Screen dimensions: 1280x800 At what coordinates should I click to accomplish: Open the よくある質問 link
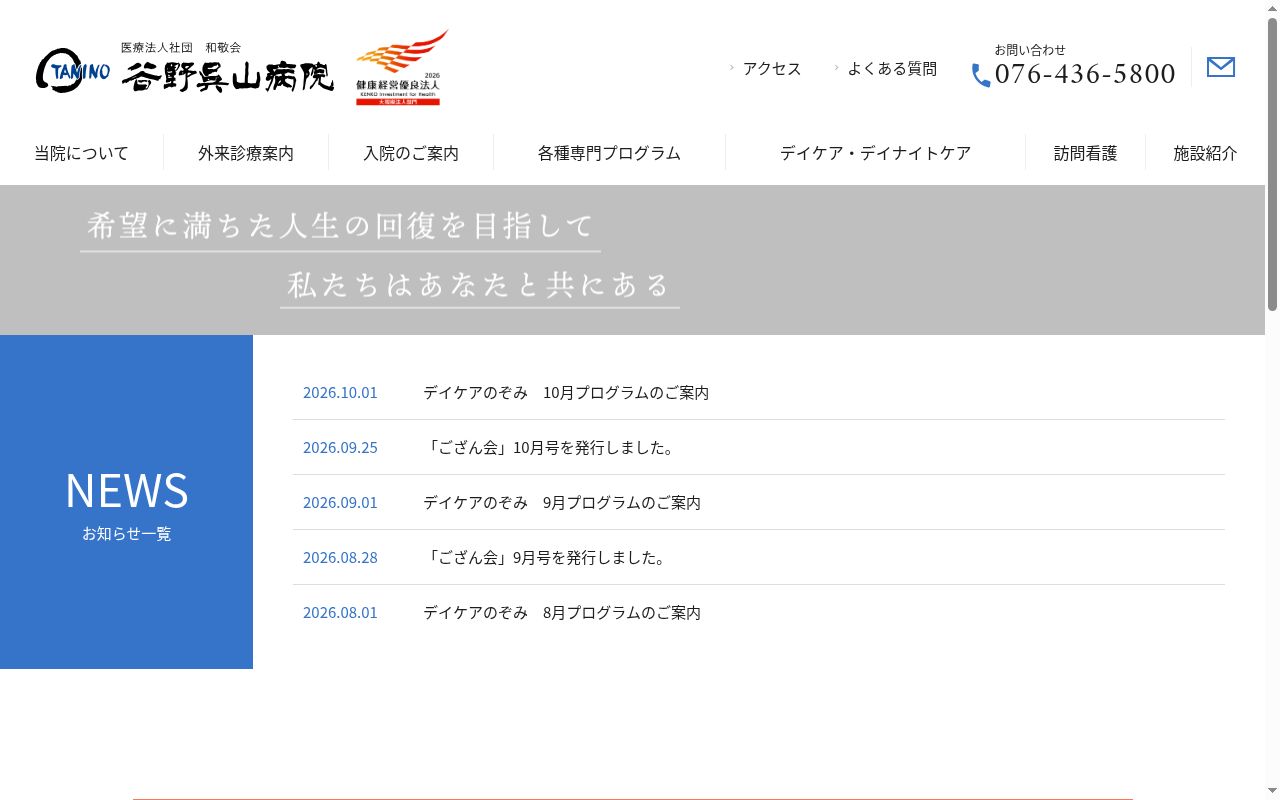pos(892,68)
